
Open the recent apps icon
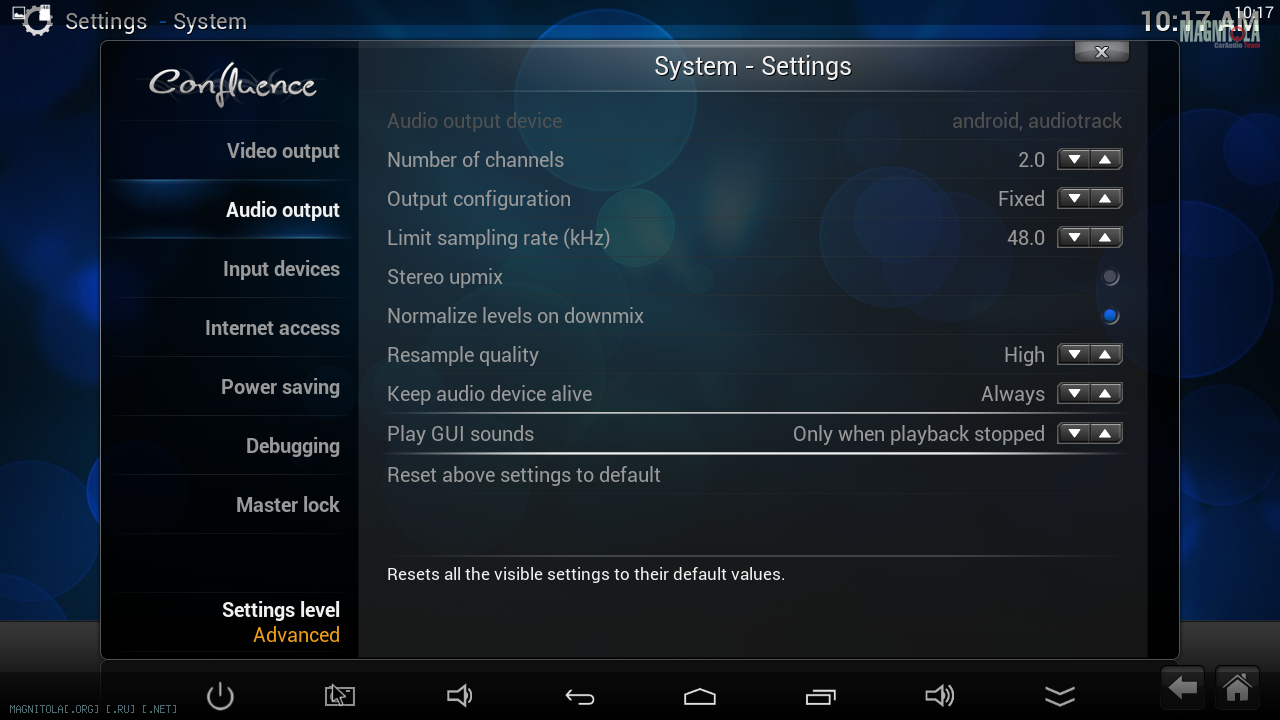[820, 697]
